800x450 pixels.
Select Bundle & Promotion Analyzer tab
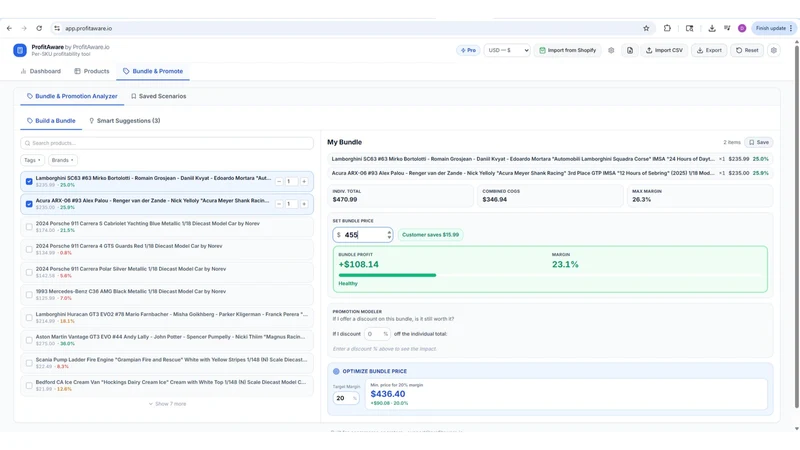pos(72,96)
